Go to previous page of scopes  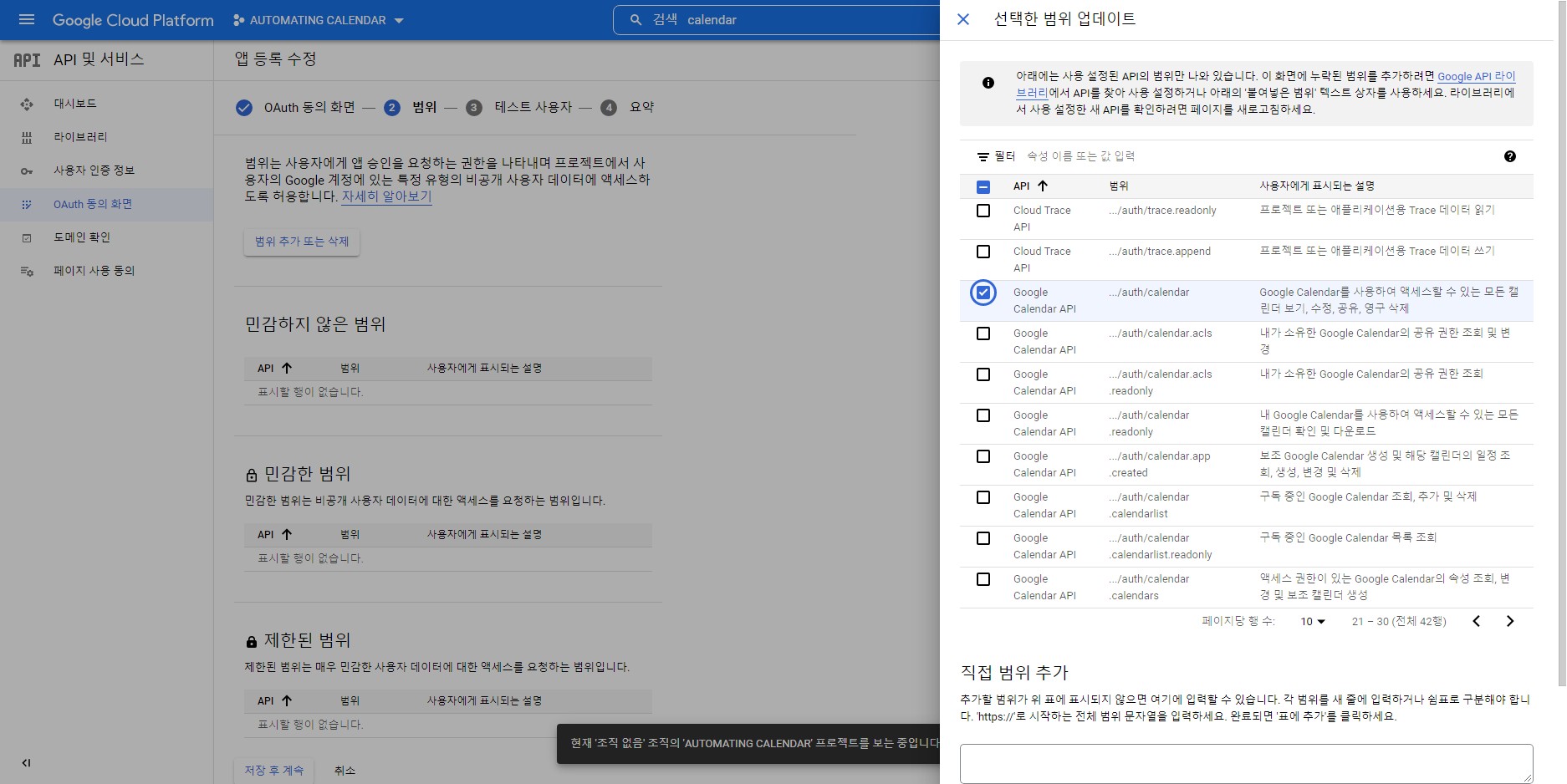coord(1477,621)
